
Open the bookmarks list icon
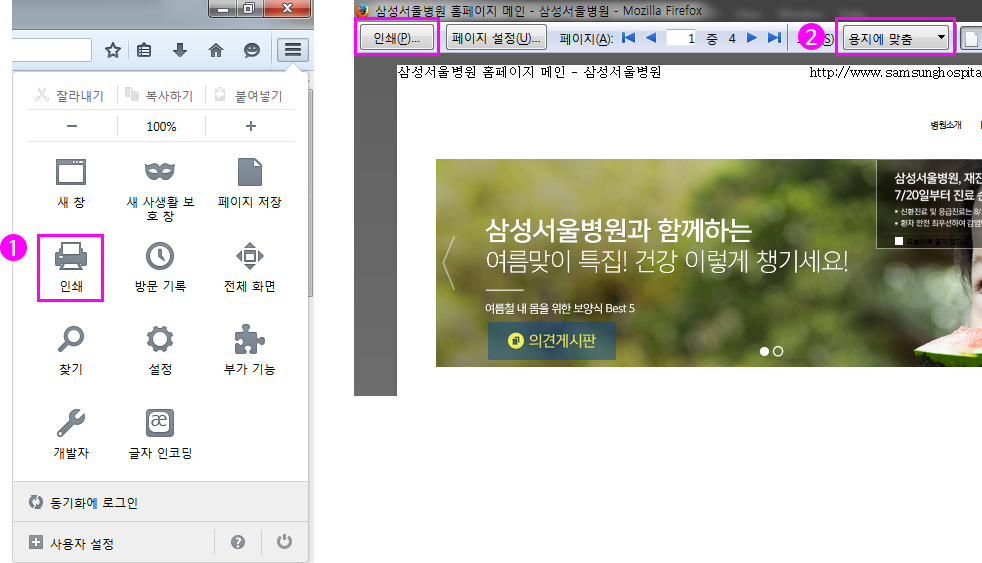pos(144,50)
